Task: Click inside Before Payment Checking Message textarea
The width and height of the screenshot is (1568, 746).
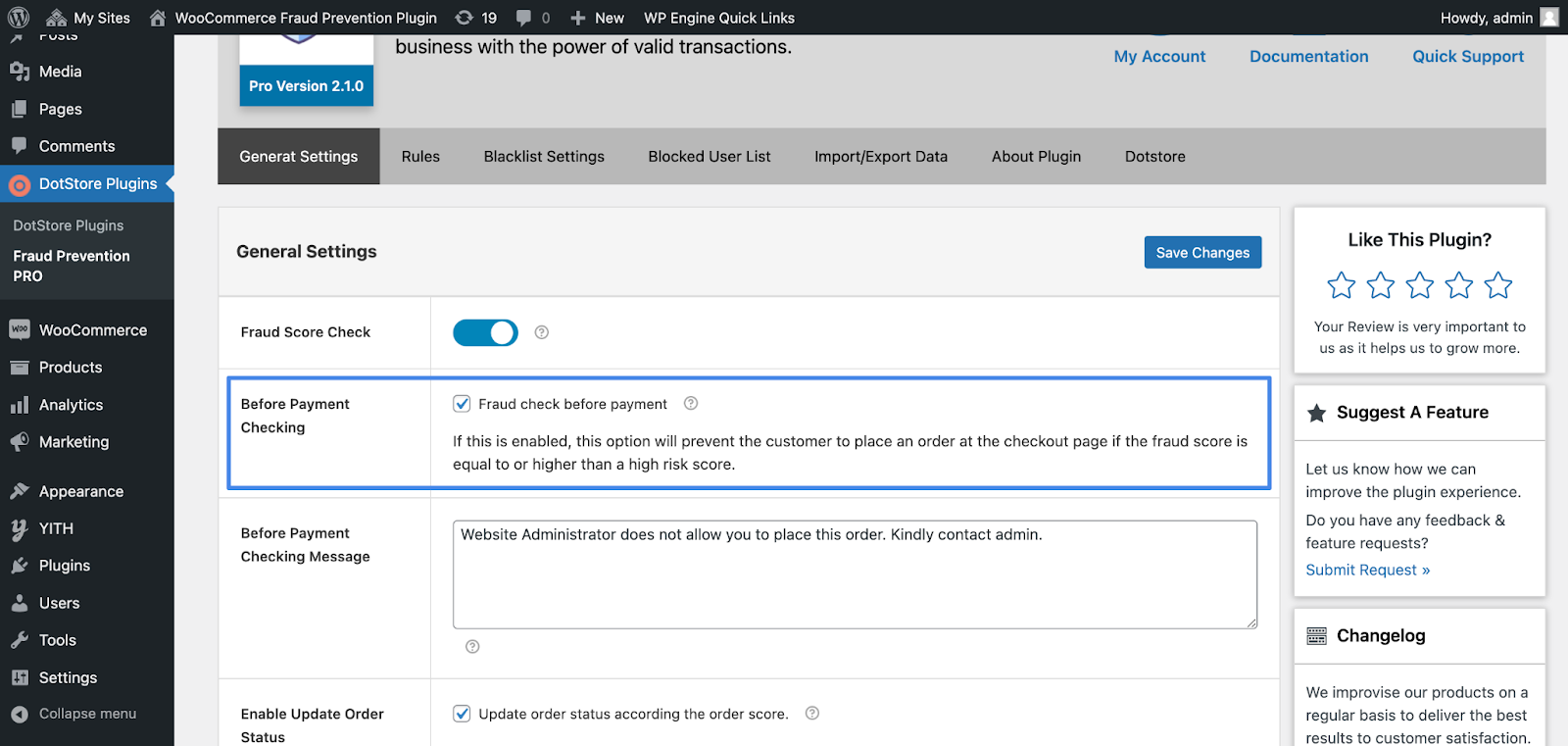Action: (855, 574)
